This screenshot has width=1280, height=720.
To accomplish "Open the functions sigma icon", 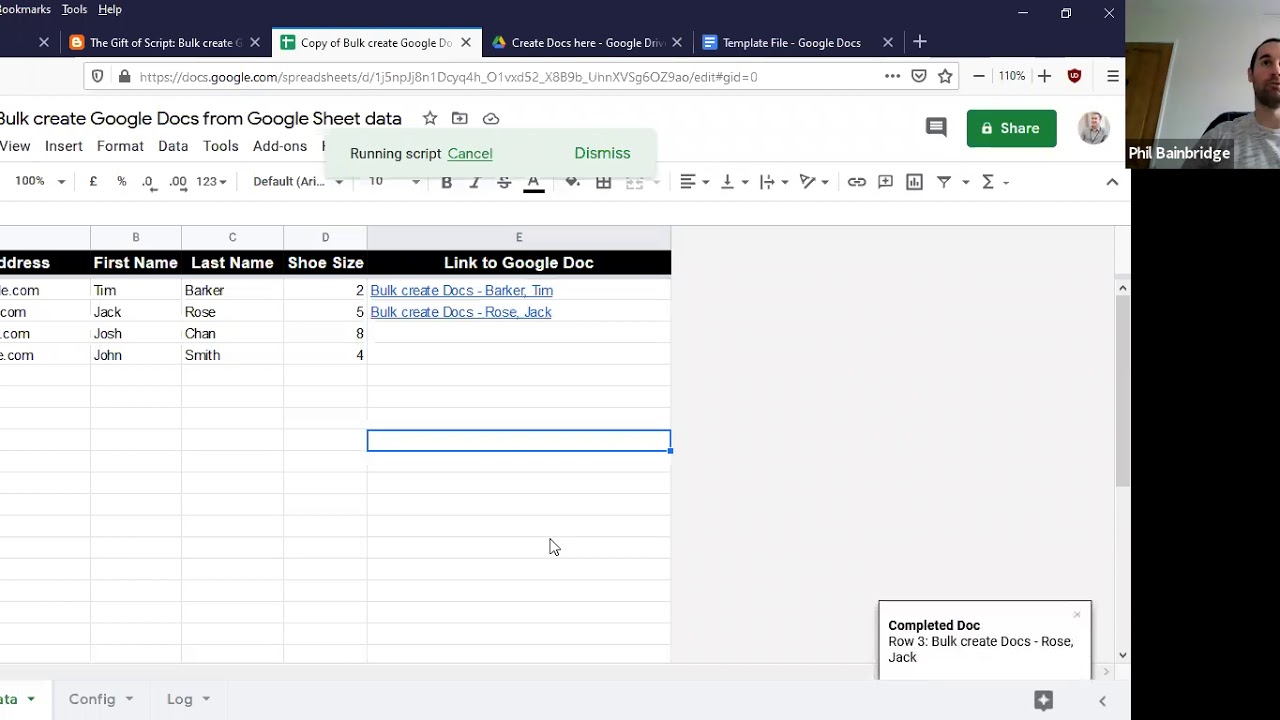I will [988, 182].
